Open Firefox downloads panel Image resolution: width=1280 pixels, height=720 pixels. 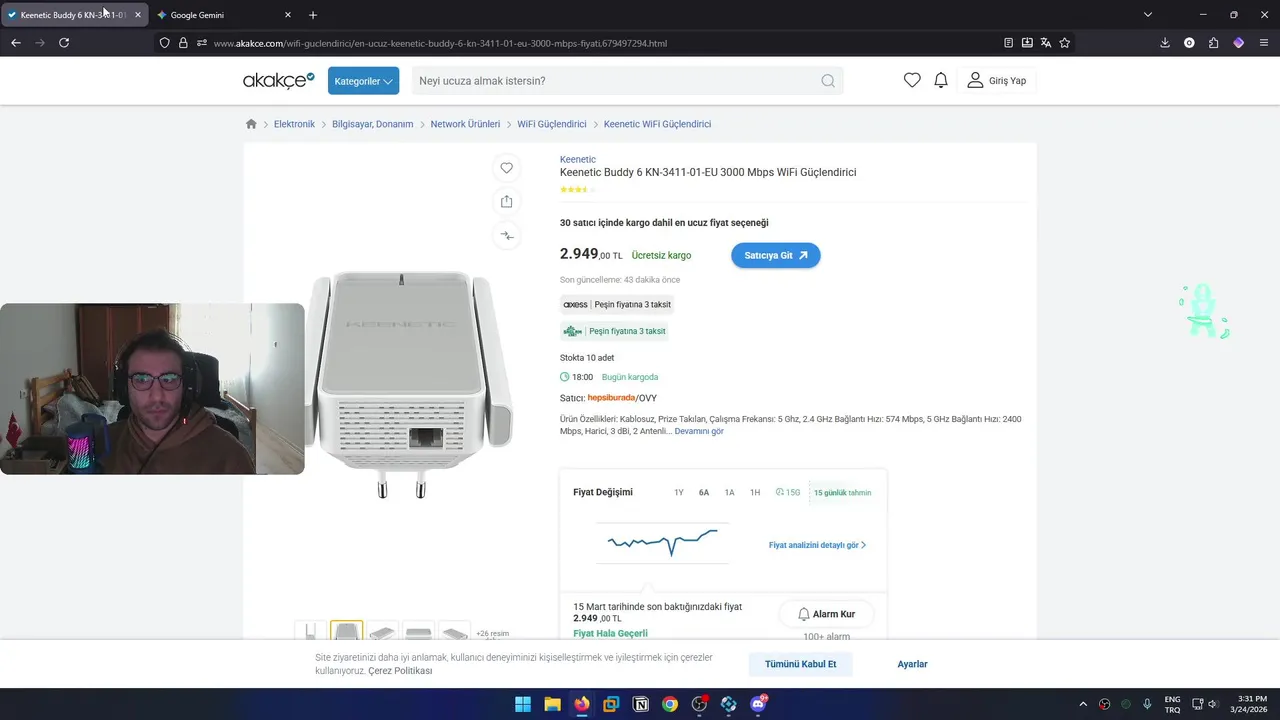1165,43
